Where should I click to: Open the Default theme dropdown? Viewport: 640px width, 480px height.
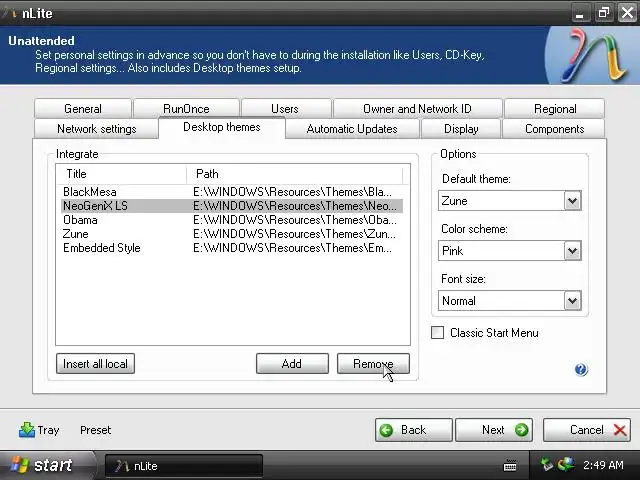click(x=572, y=200)
